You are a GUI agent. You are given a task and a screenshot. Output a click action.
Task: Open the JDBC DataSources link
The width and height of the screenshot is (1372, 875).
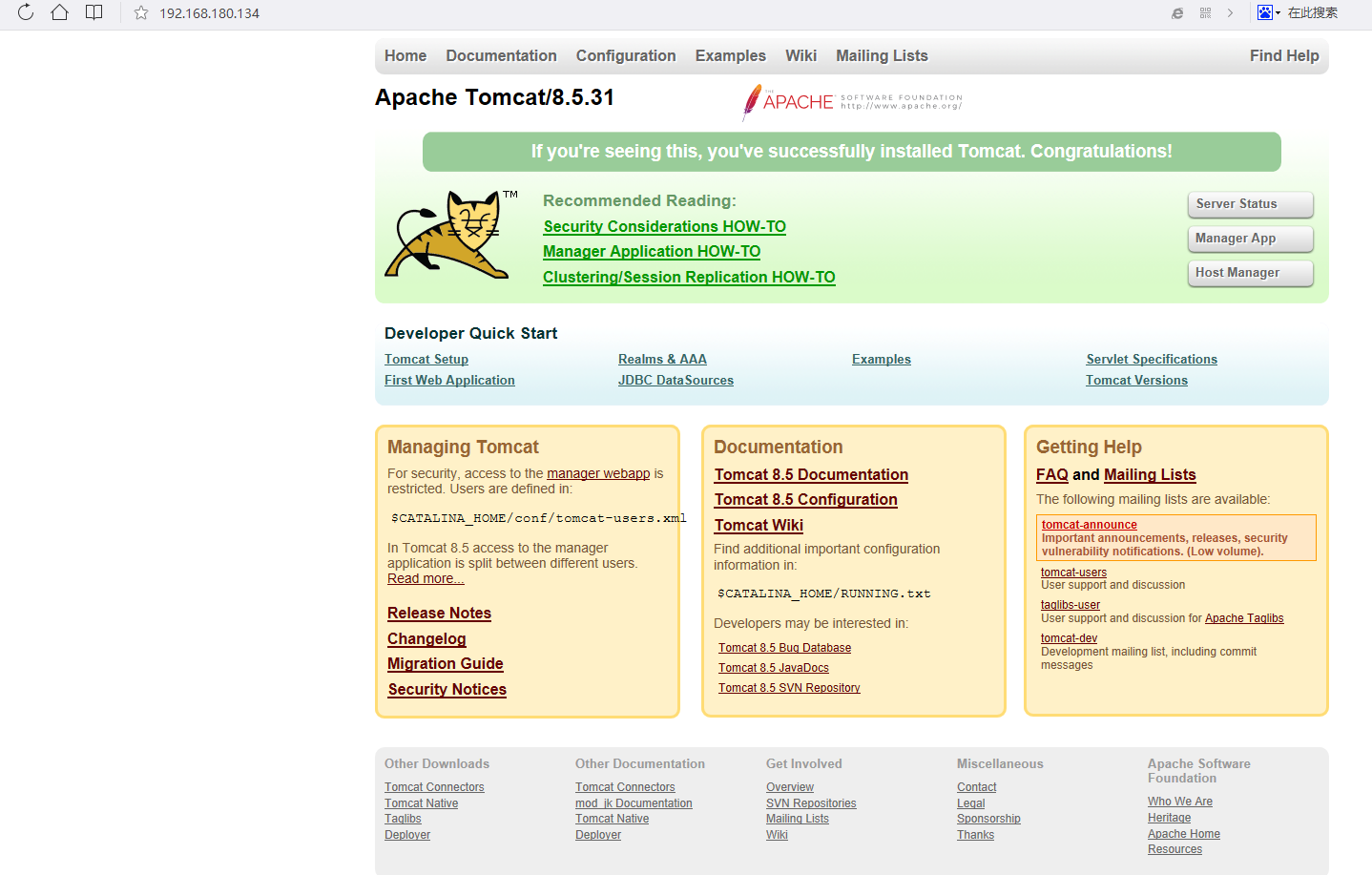pyautogui.click(x=676, y=381)
